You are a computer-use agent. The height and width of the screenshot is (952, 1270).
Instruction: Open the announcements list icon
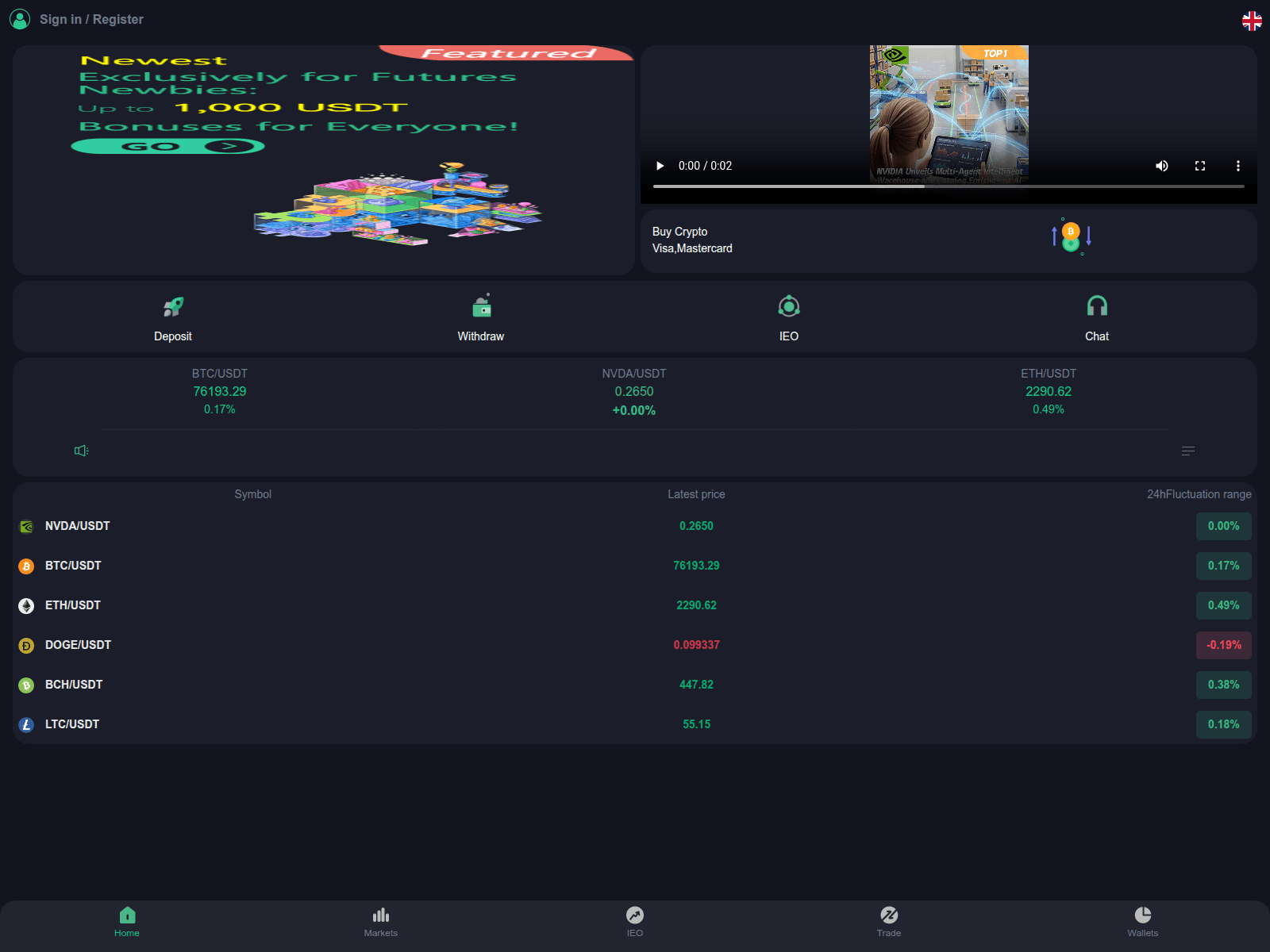pos(1187,451)
